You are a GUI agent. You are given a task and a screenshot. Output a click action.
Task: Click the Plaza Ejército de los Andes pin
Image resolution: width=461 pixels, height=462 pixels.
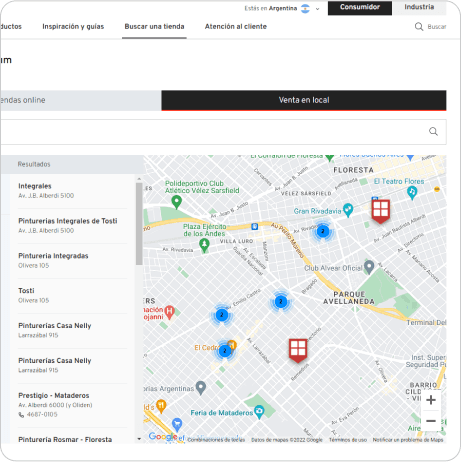pos(204,245)
